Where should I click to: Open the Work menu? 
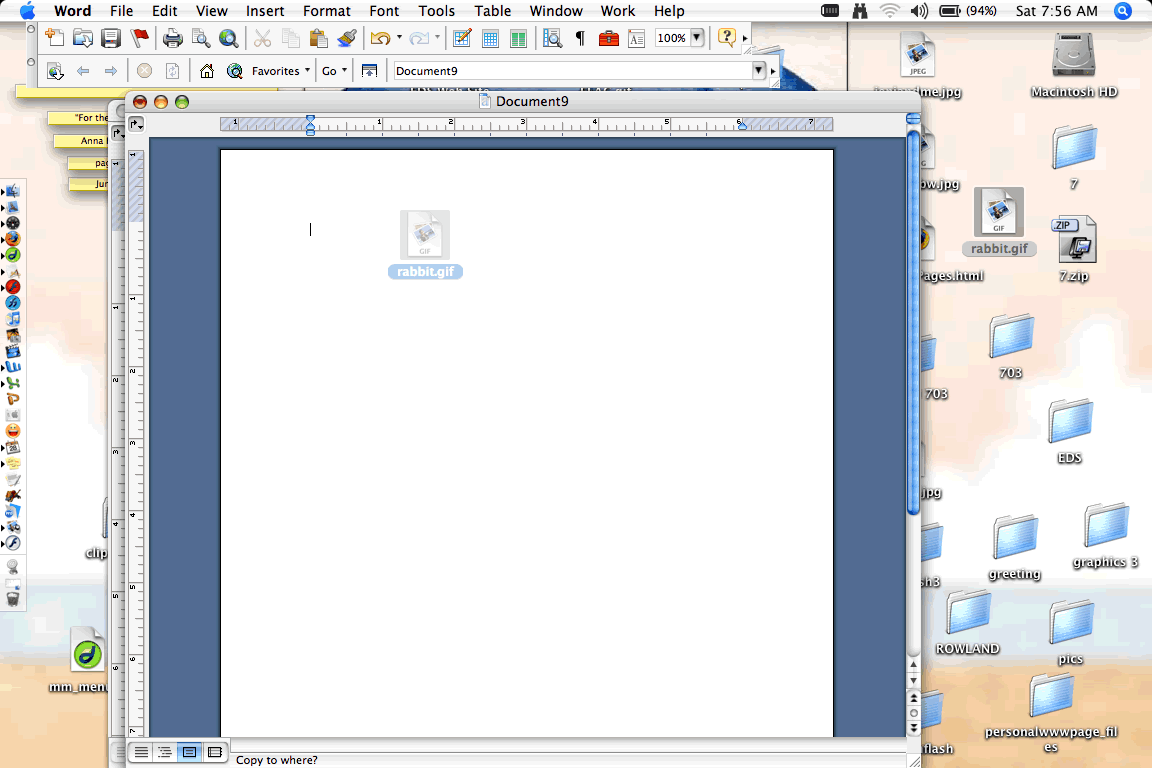(617, 11)
